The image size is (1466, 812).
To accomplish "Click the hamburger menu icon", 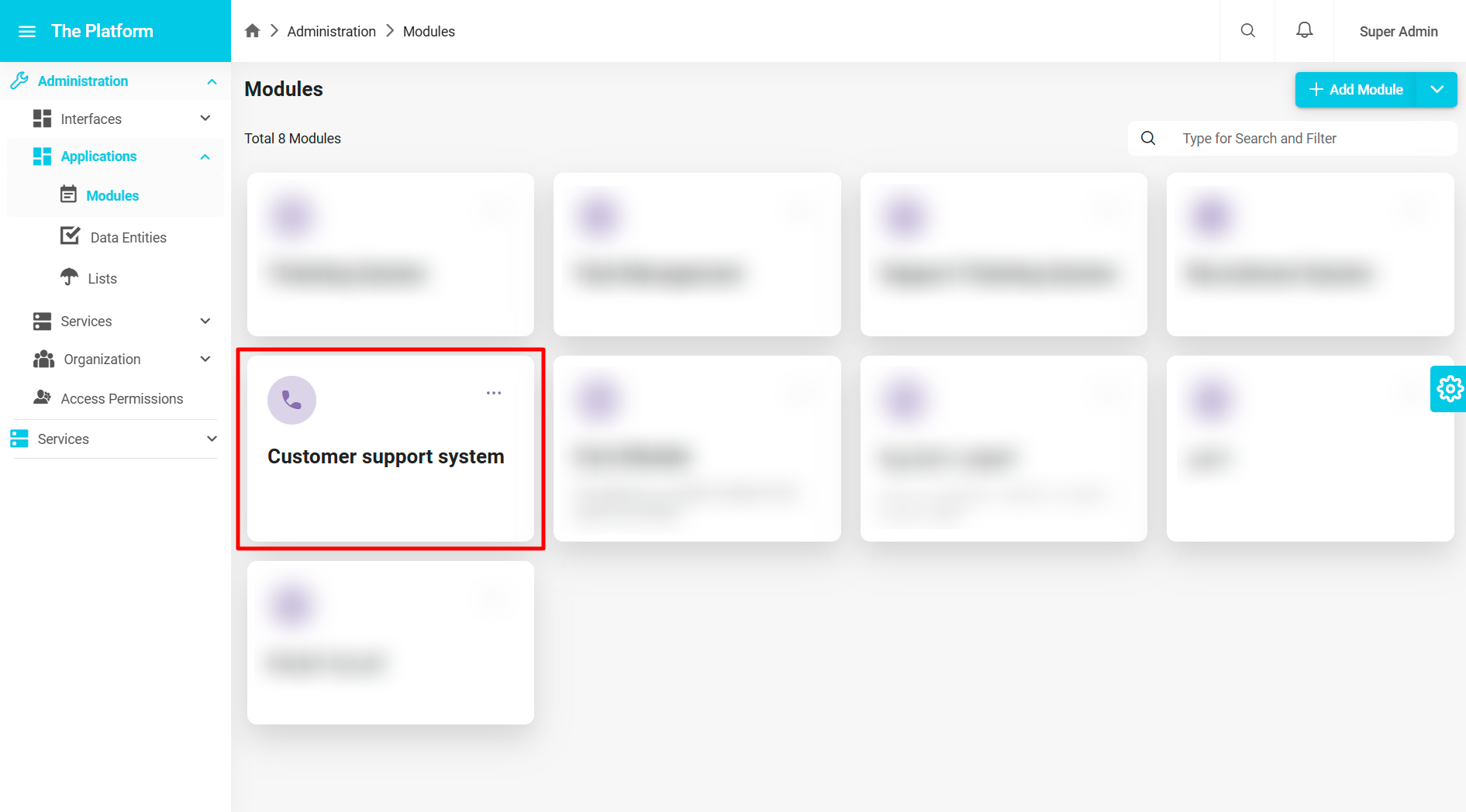I will point(27,32).
